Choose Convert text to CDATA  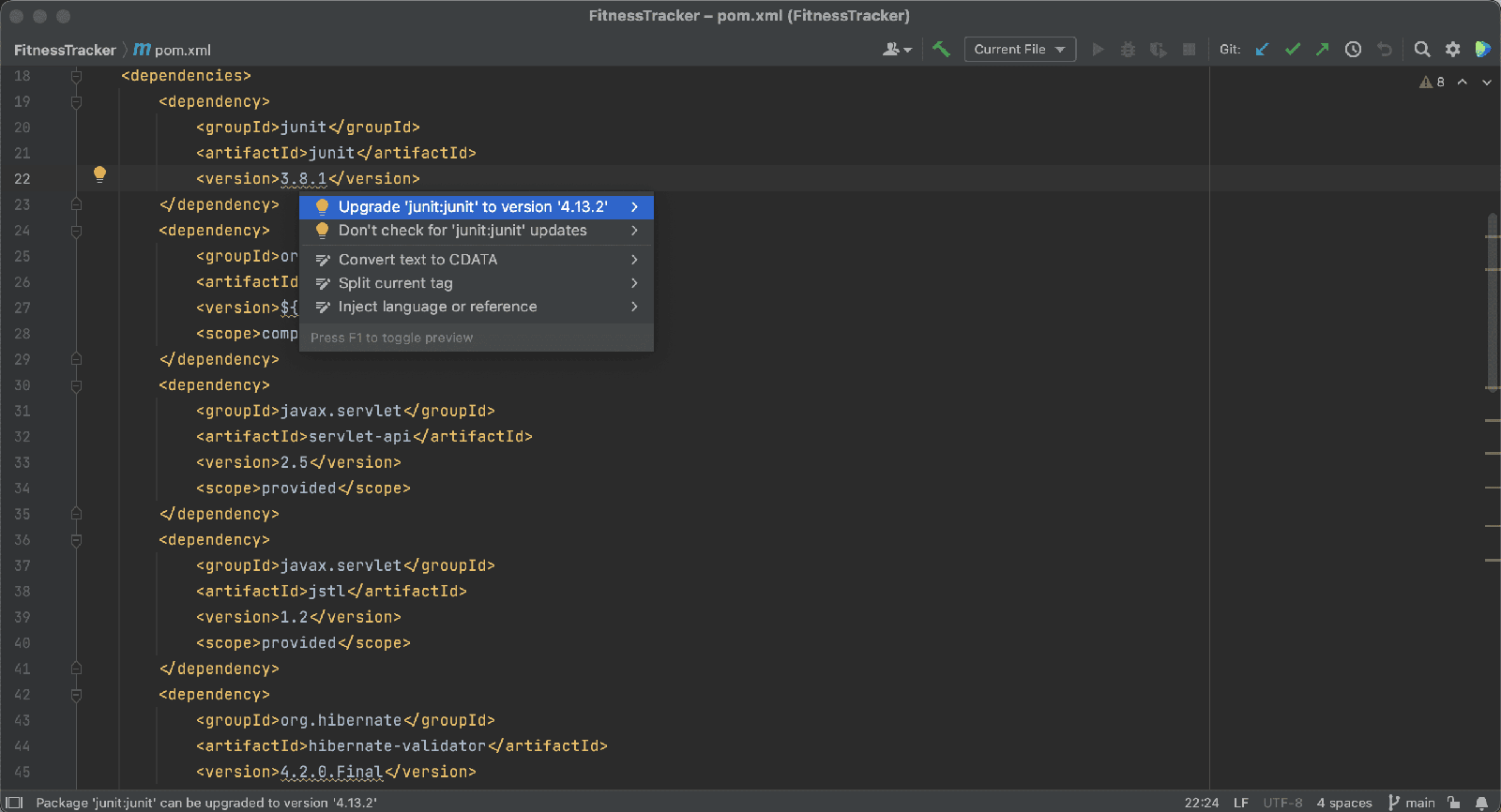click(x=476, y=260)
